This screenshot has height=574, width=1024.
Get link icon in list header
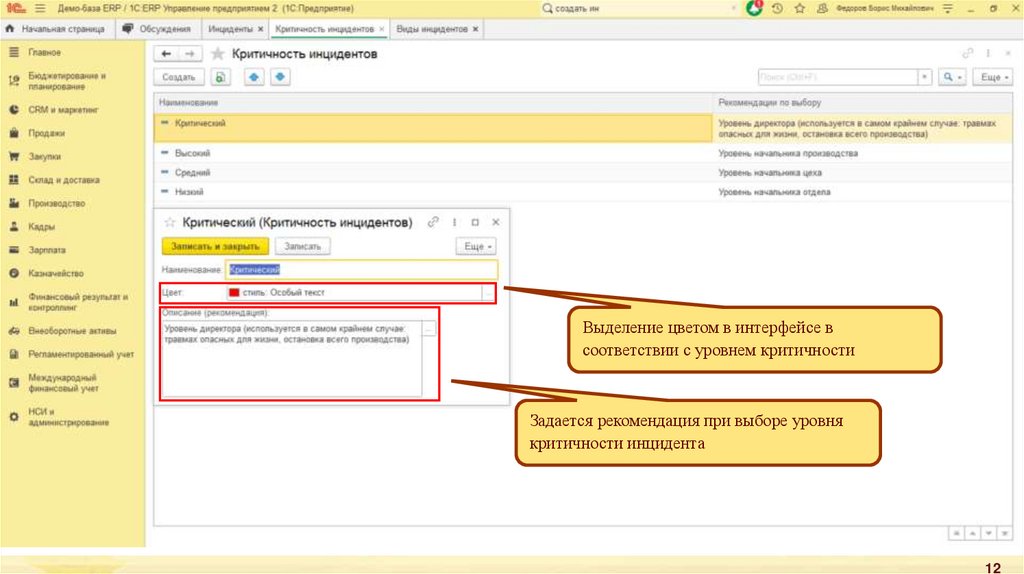click(x=967, y=54)
